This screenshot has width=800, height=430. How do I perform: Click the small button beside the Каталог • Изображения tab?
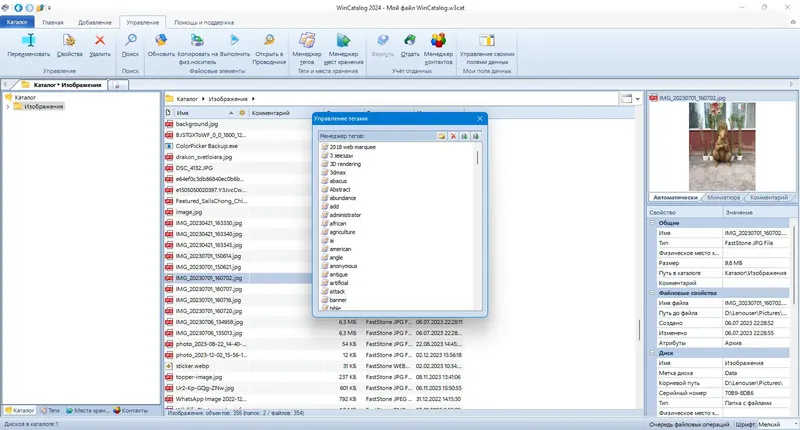tap(117, 85)
